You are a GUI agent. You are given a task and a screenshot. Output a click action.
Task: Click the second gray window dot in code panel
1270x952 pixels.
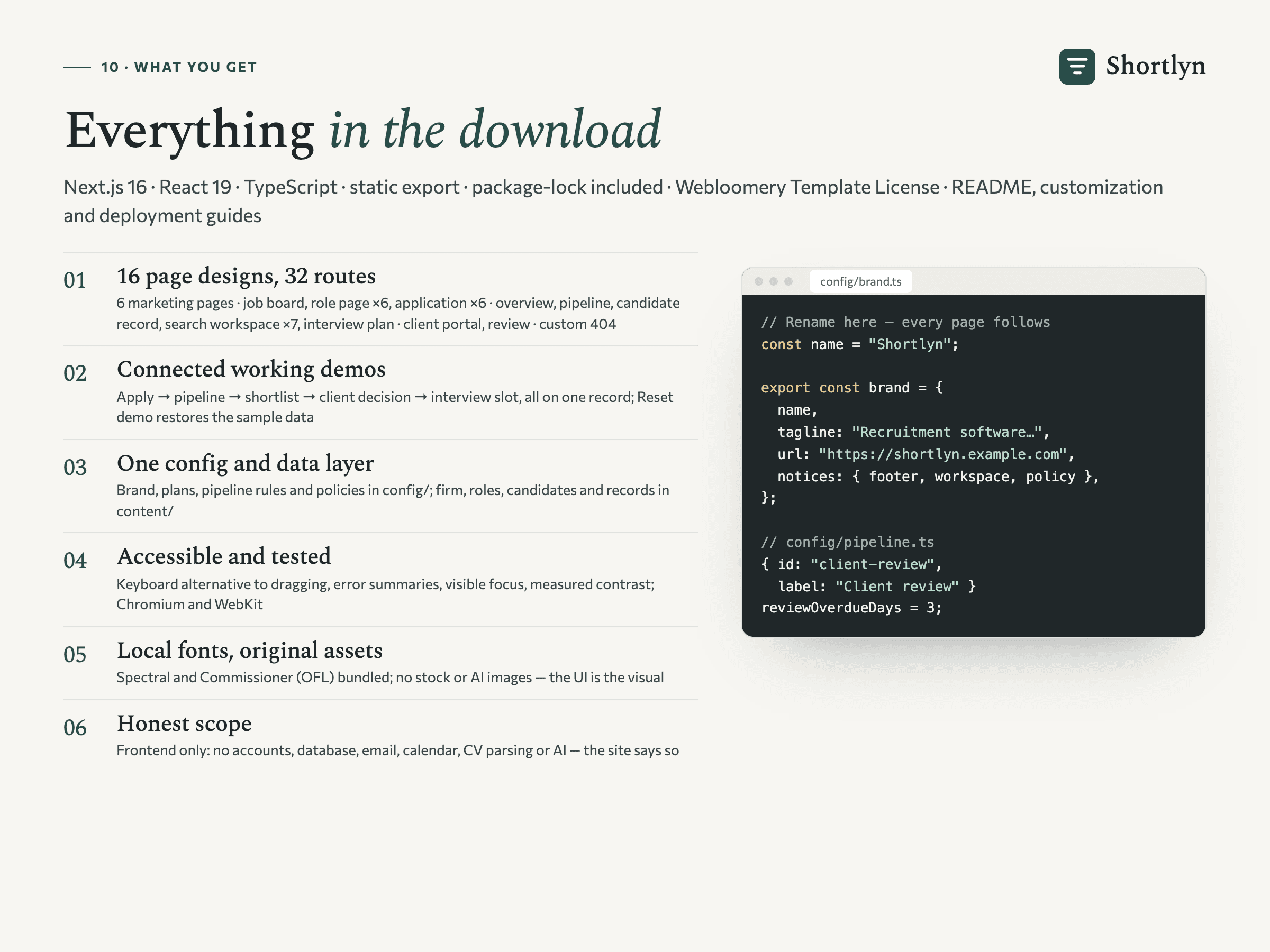773,281
